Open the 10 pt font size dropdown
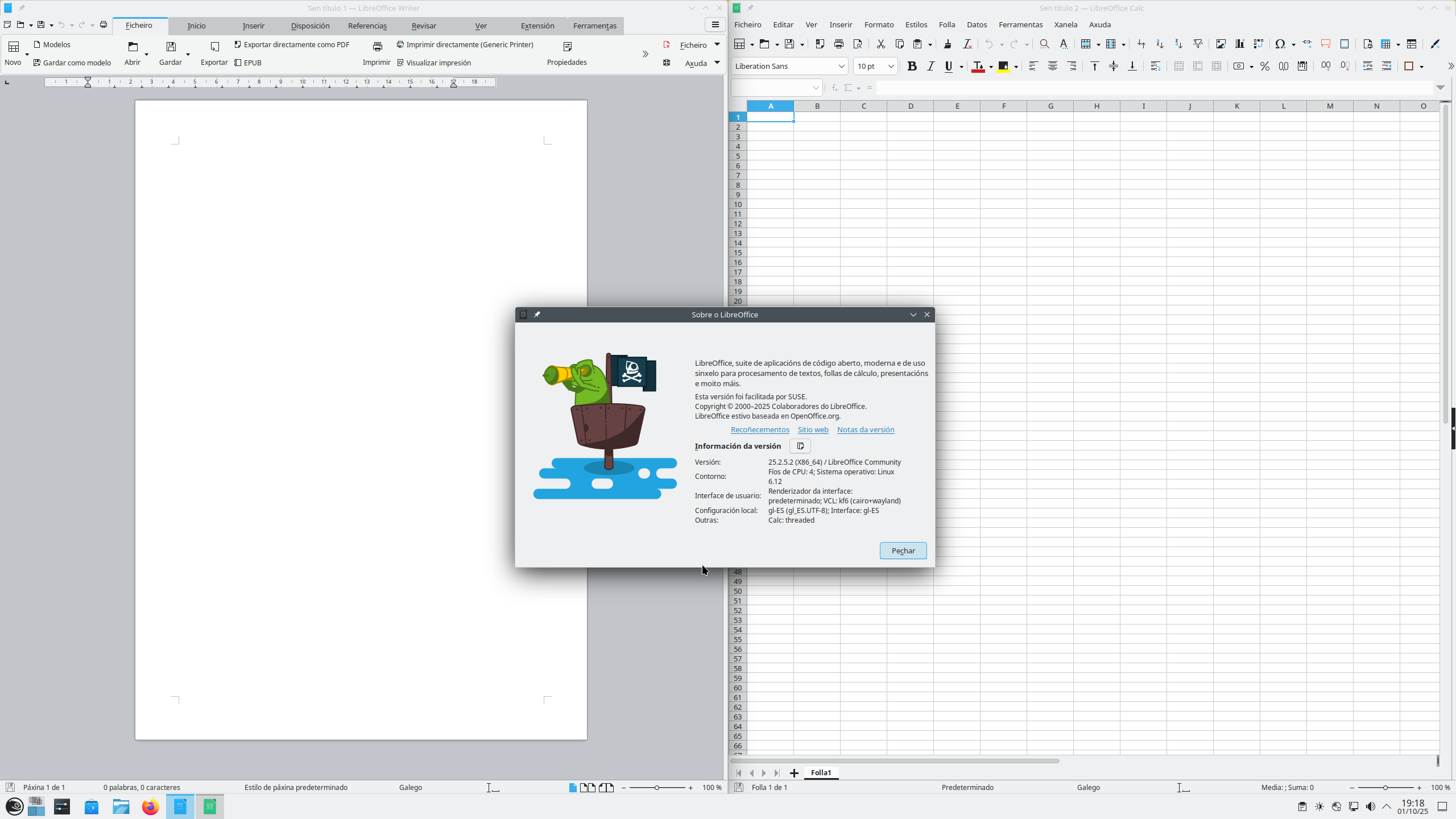The image size is (1456, 819). [x=891, y=67]
